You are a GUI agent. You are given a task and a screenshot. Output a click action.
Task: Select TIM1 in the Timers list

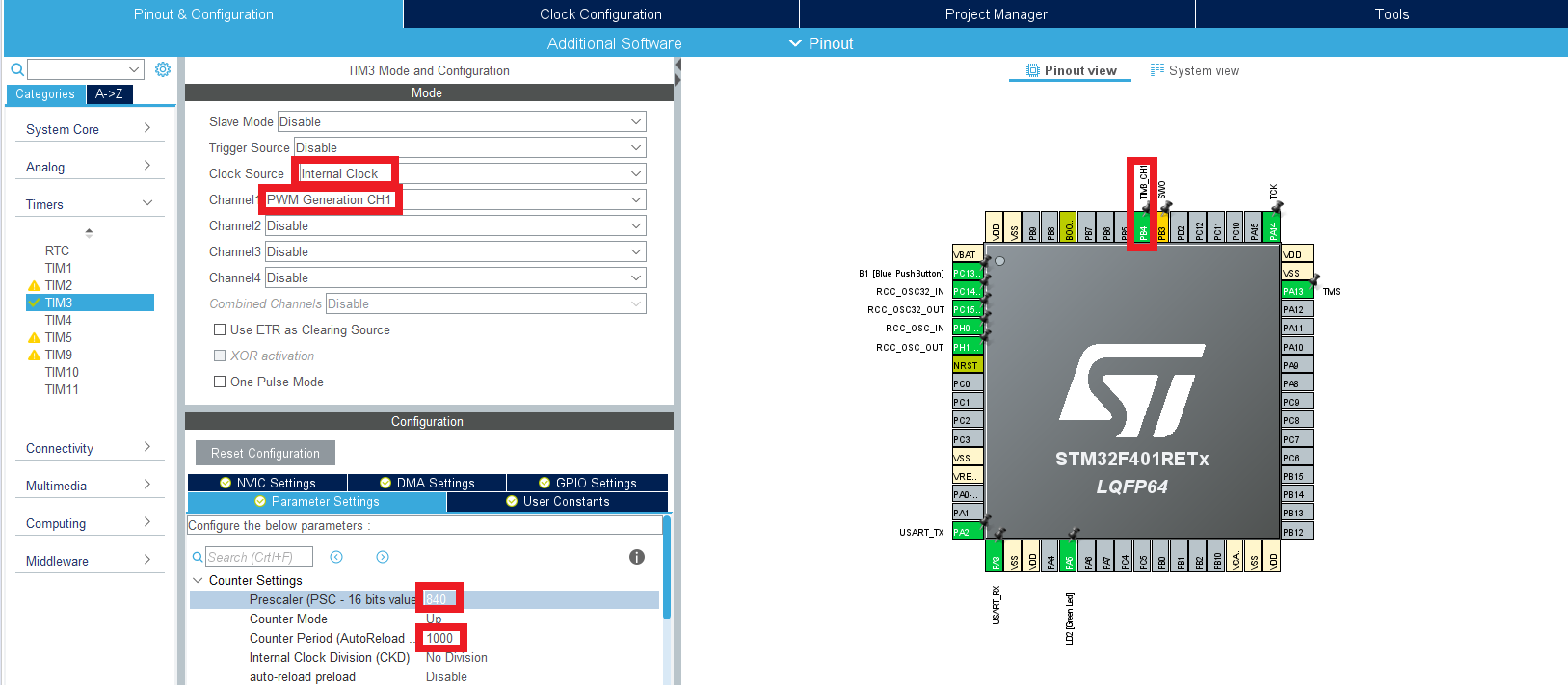pyautogui.click(x=59, y=268)
